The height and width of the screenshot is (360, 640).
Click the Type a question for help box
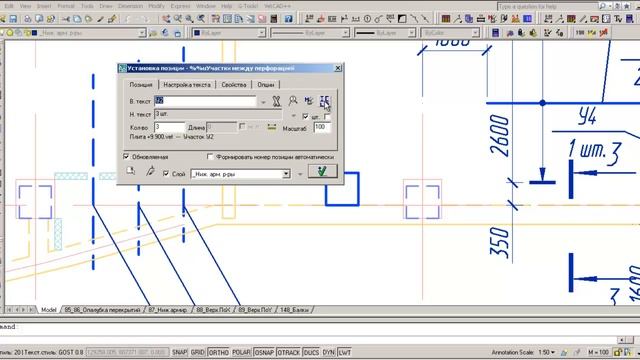click(547, 7)
